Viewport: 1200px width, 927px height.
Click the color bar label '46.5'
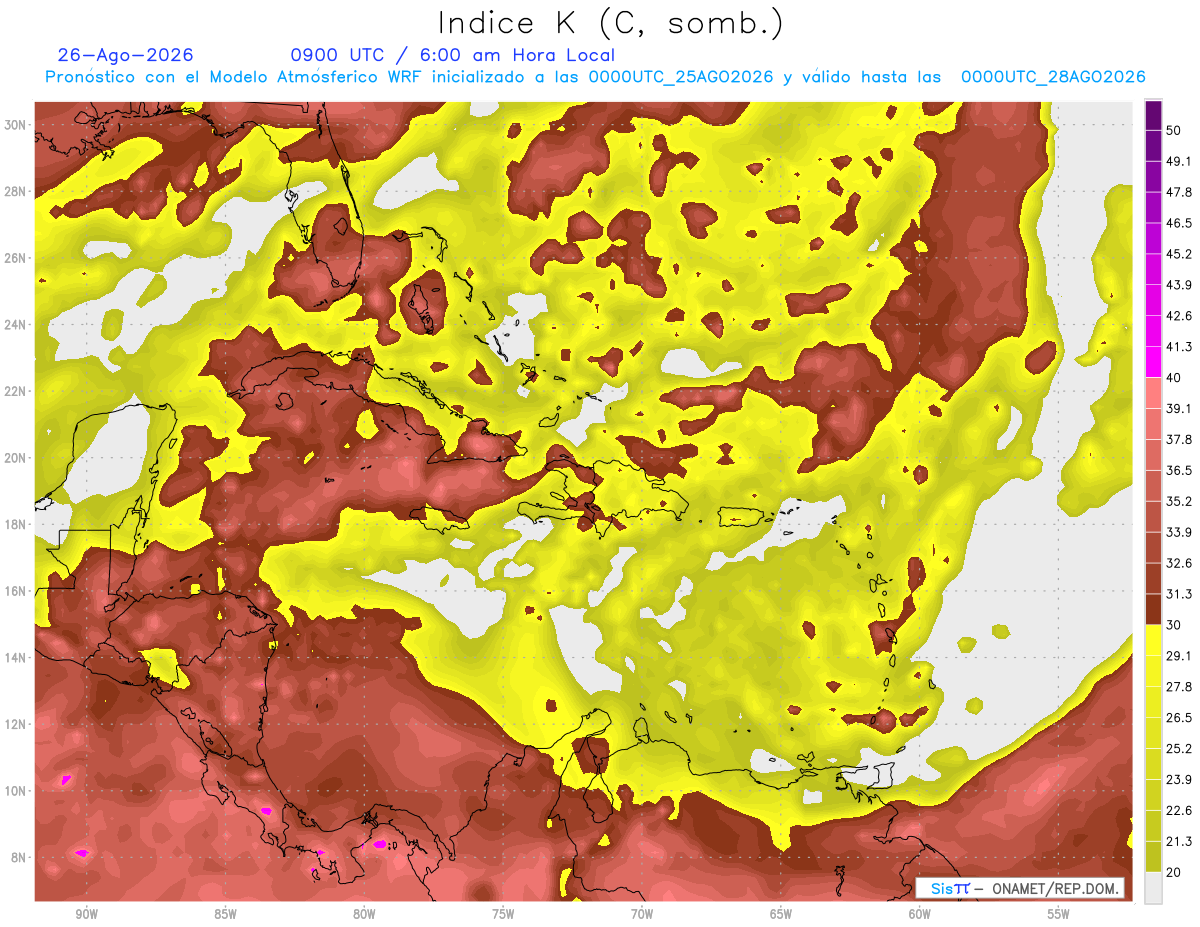(x=1179, y=224)
